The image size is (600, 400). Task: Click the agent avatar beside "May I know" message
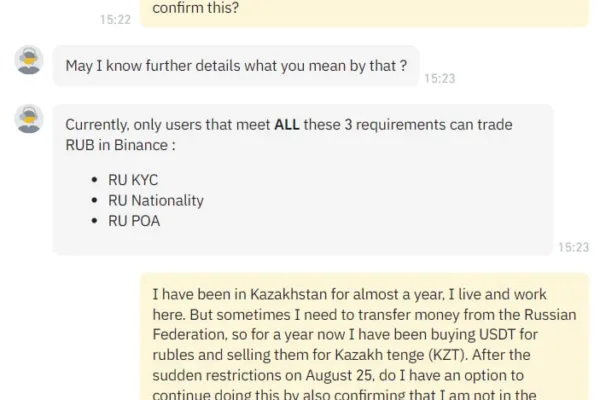point(29,60)
